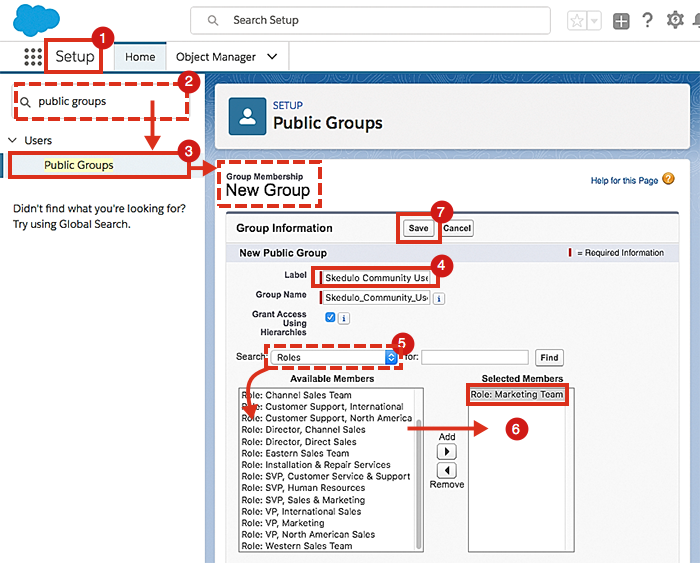Open the help question mark icon
This screenshot has width=700, height=563.
pos(647,20)
